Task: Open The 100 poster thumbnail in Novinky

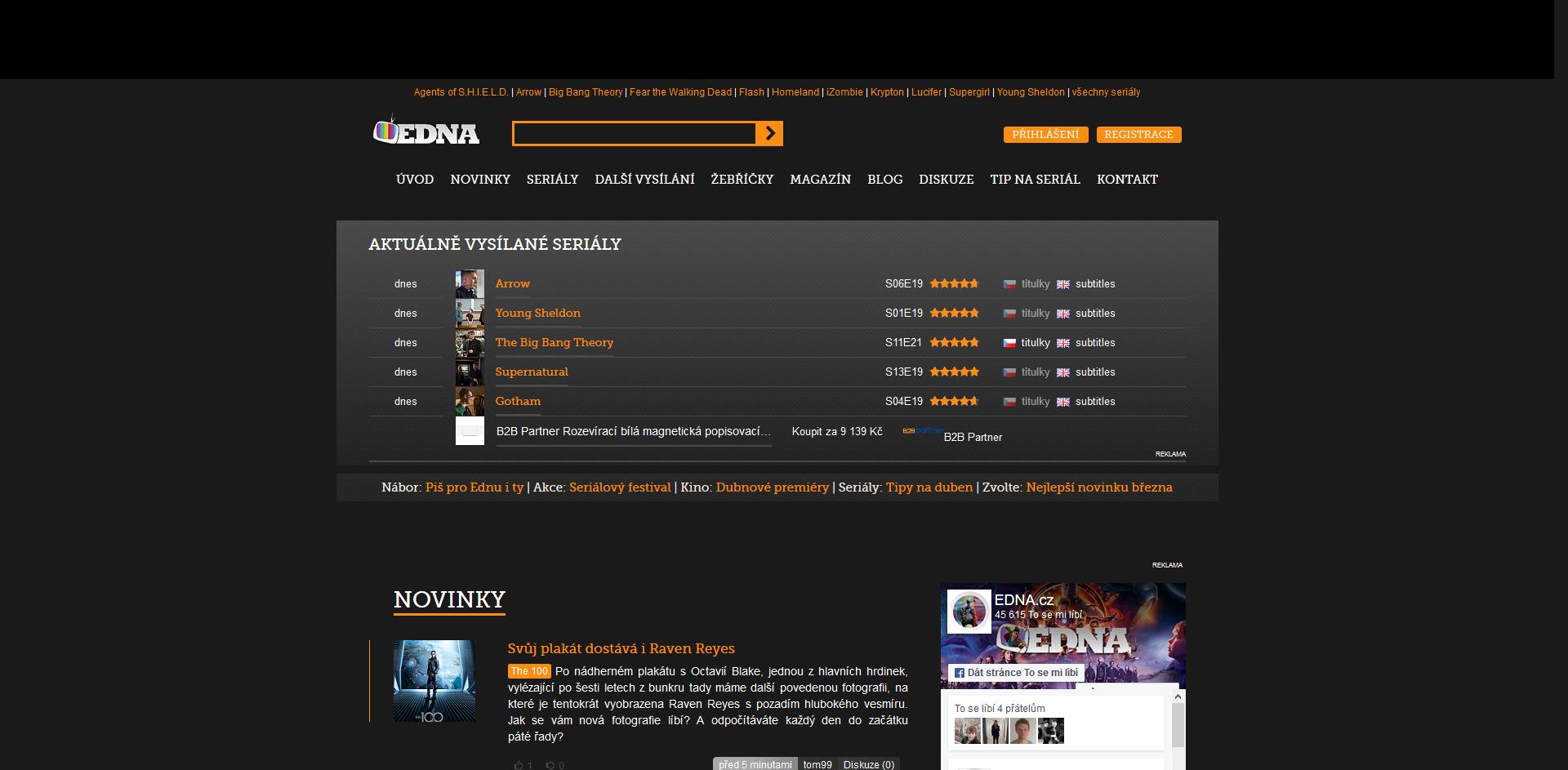Action: 434,681
